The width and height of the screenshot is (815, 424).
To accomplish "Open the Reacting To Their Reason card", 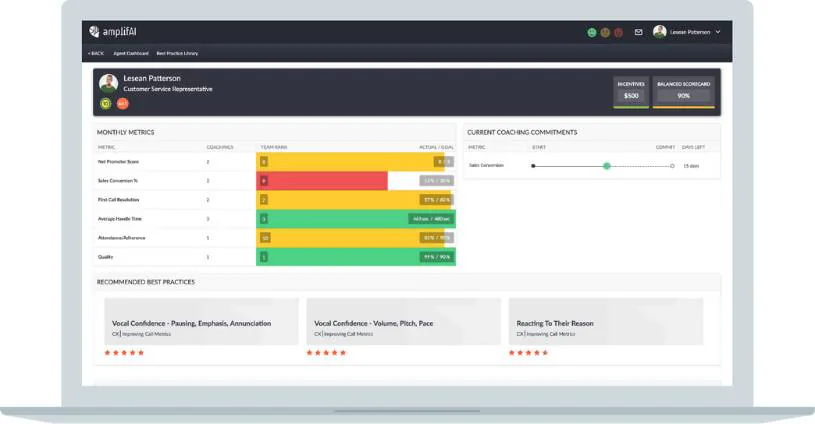I will 606,321.
